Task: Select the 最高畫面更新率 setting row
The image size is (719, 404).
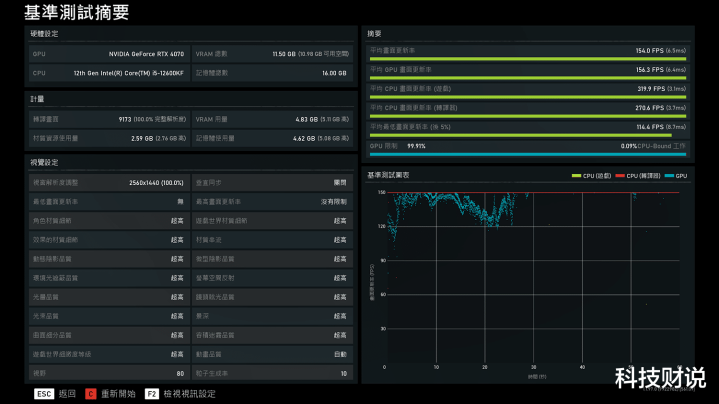Action: 273,201
